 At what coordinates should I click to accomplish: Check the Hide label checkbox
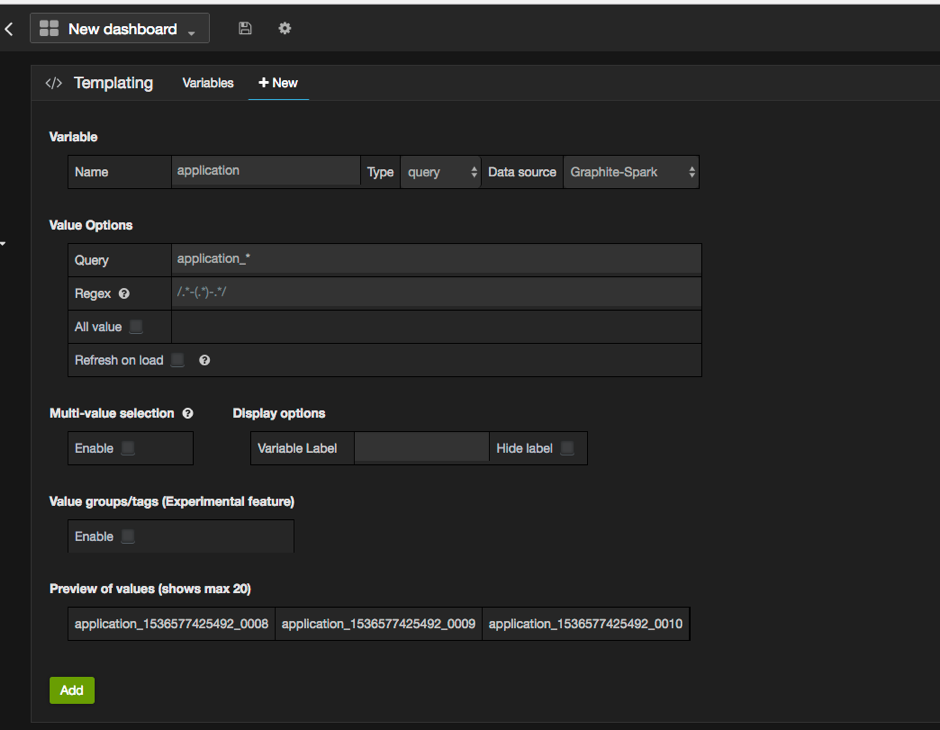567,448
